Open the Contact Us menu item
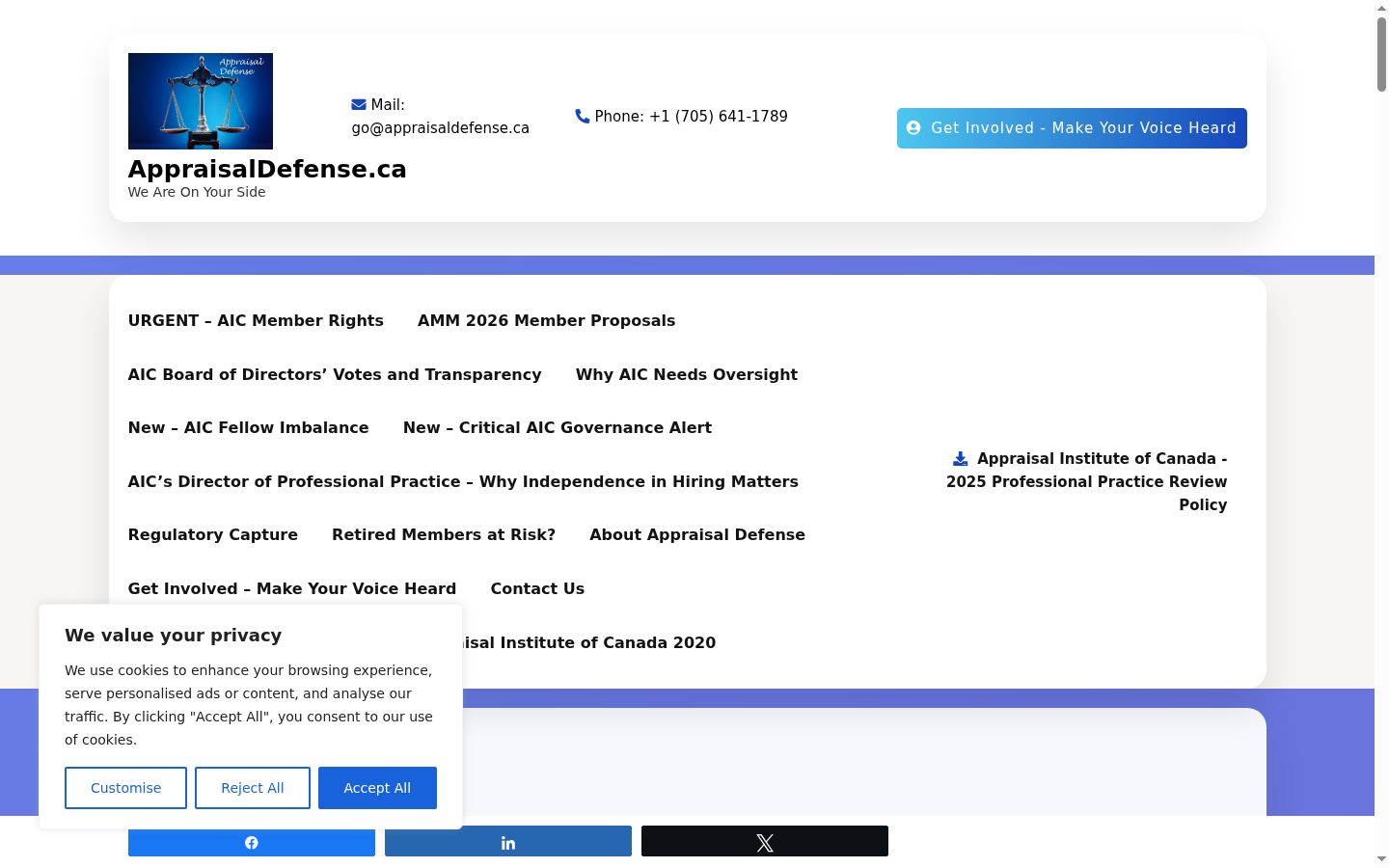 point(537,589)
